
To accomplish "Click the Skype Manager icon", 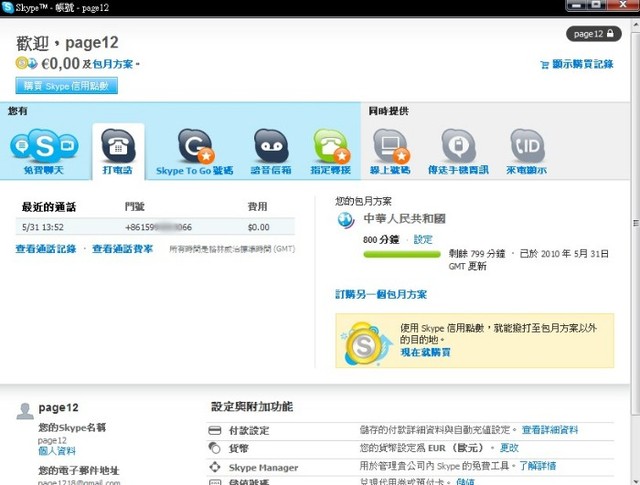I will pos(215,467).
